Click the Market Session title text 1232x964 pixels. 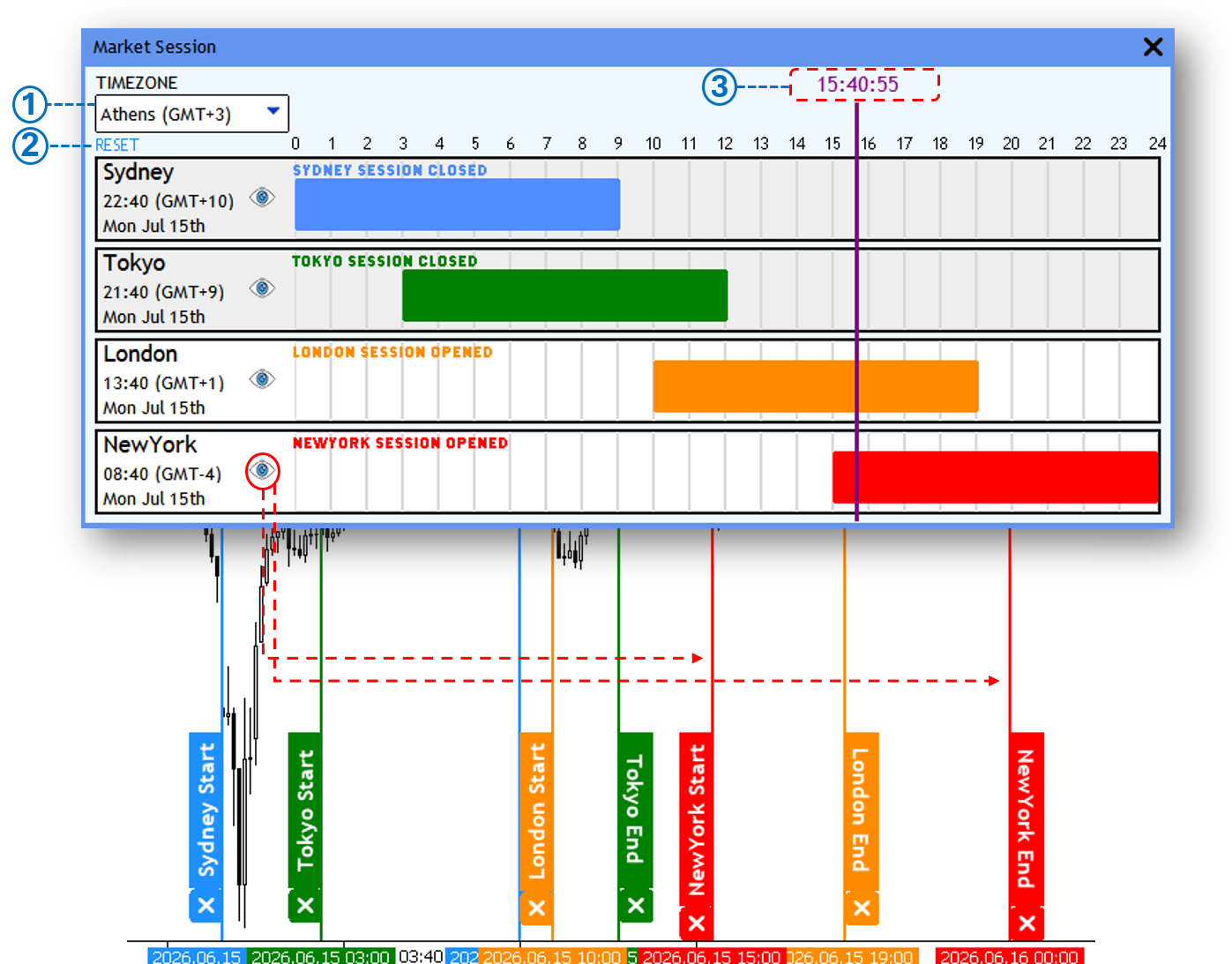click(154, 47)
